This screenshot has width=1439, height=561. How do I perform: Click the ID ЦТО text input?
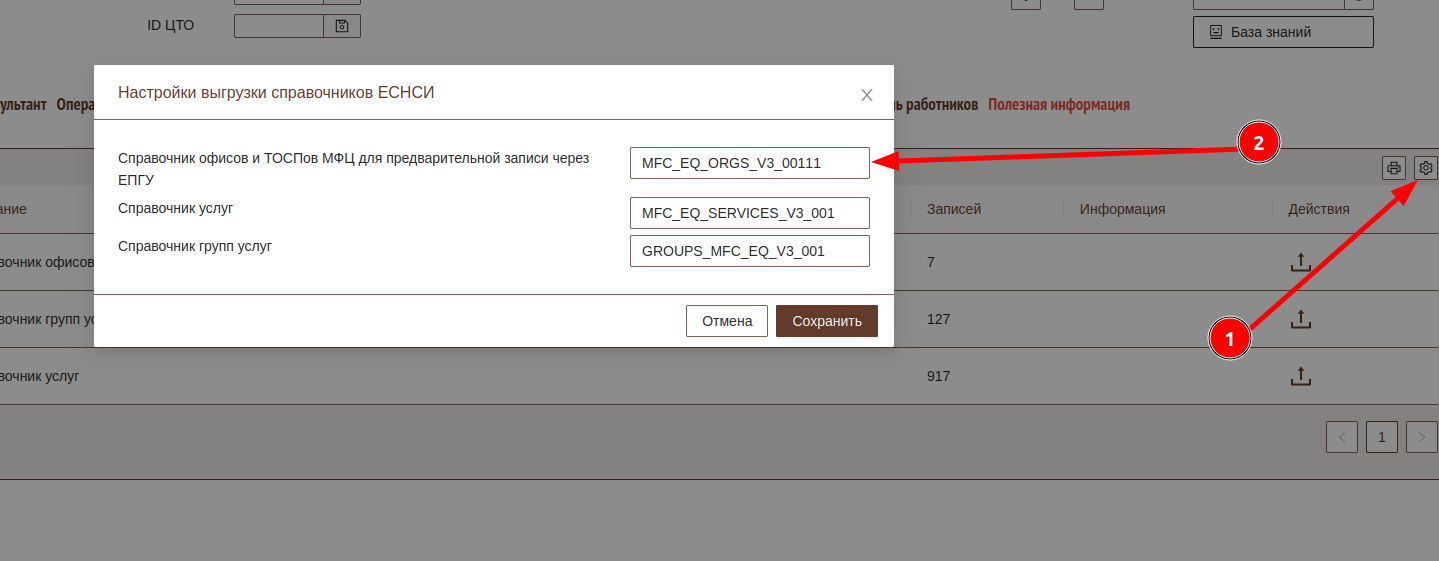tap(278, 26)
